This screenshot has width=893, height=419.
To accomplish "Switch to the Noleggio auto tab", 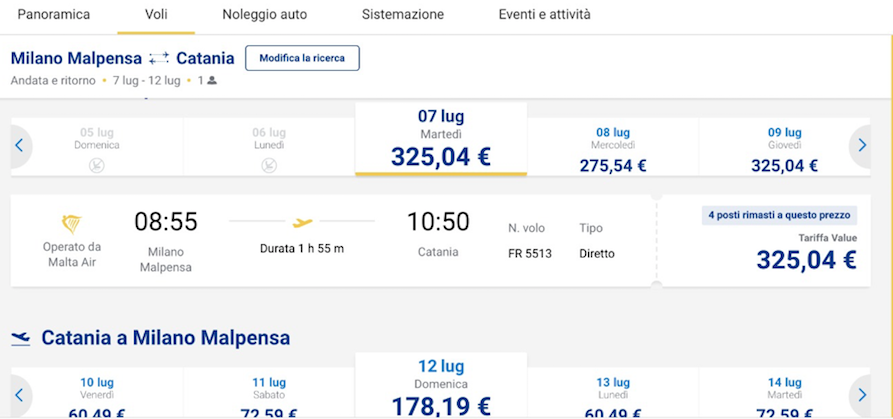I will click(x=264, y=15).
